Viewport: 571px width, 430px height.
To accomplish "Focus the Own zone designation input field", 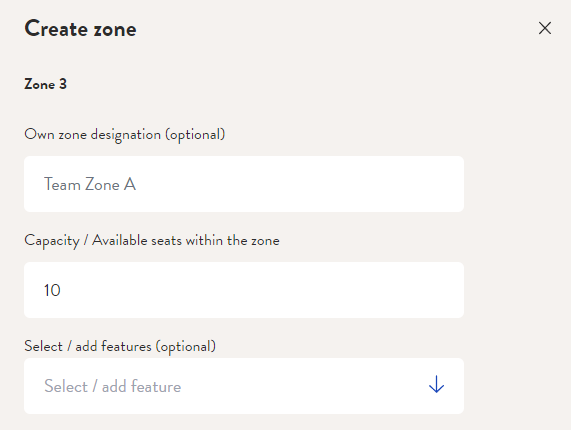I will pyautogui.click(x=244, y=184).
